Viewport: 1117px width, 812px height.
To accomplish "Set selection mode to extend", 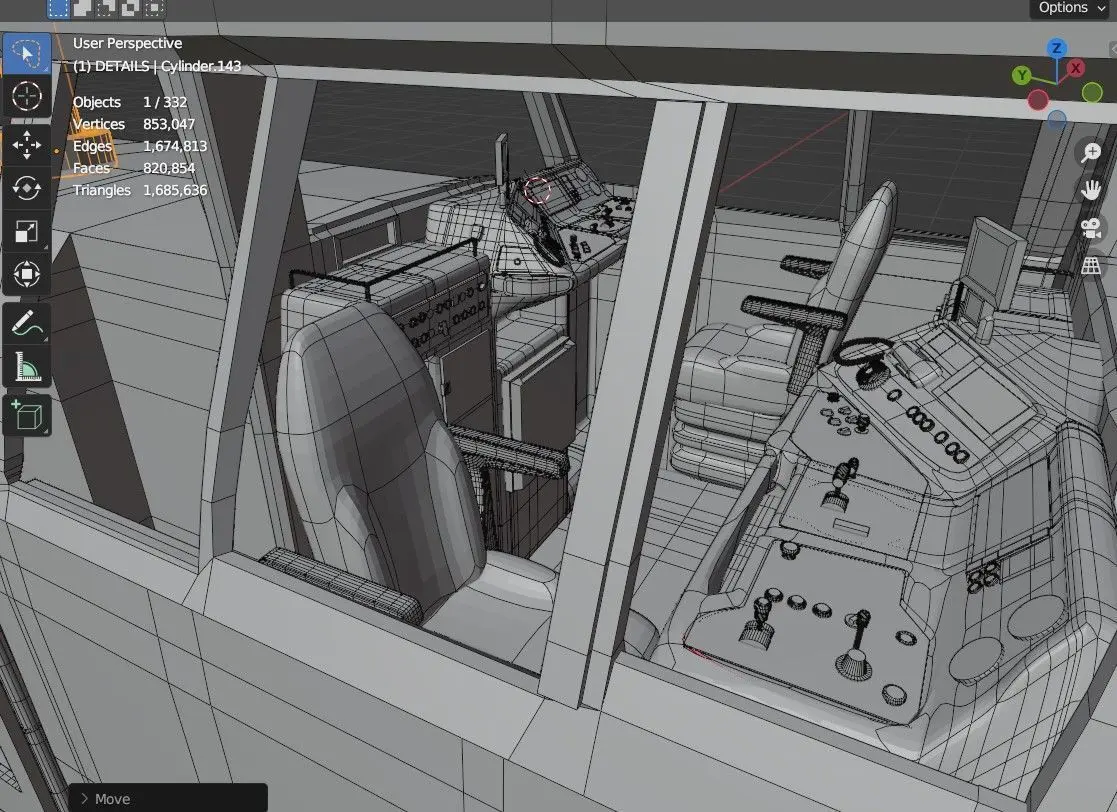I will point(83,8).
